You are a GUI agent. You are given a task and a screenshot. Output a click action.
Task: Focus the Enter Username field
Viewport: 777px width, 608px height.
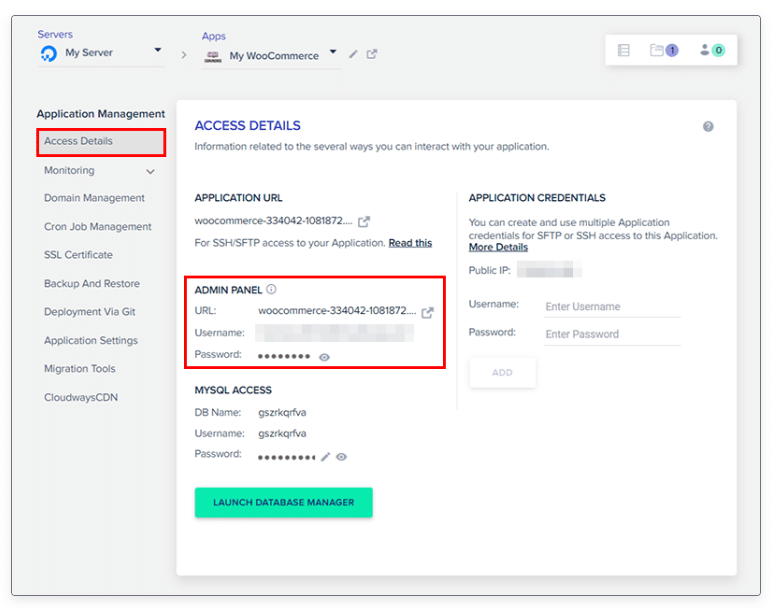(x=612, y=307)
